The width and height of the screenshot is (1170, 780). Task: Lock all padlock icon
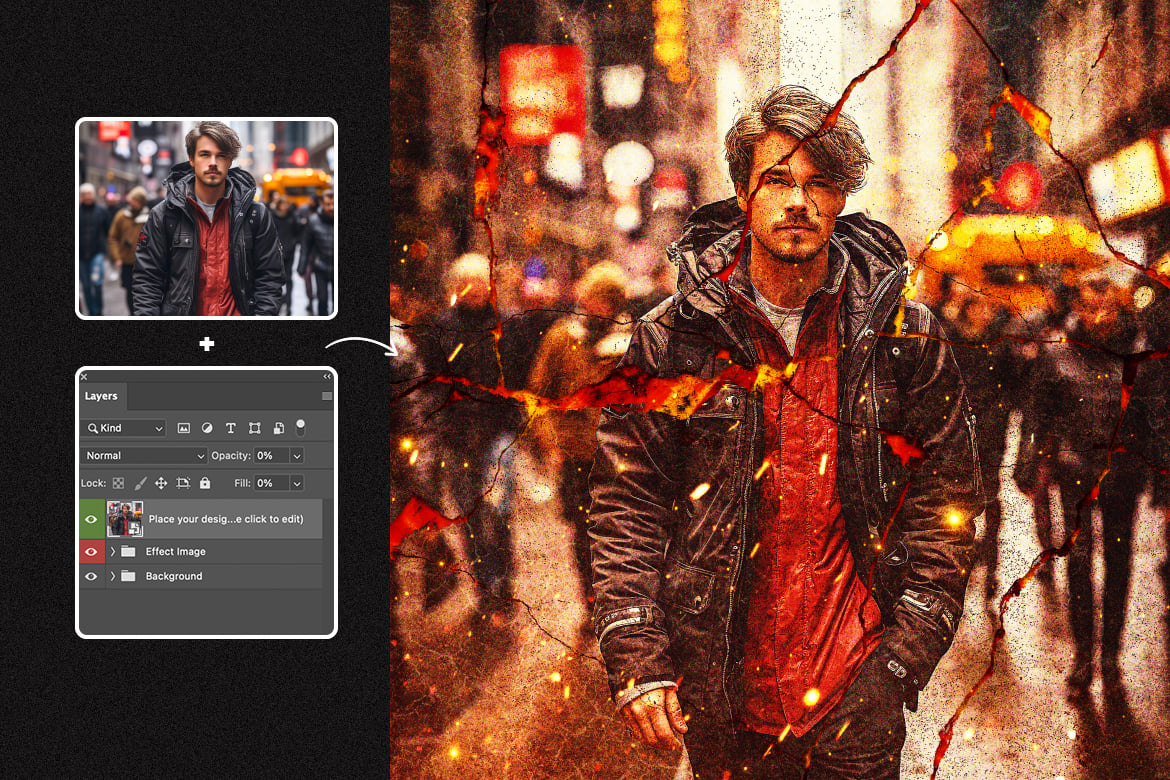point(204,483)
